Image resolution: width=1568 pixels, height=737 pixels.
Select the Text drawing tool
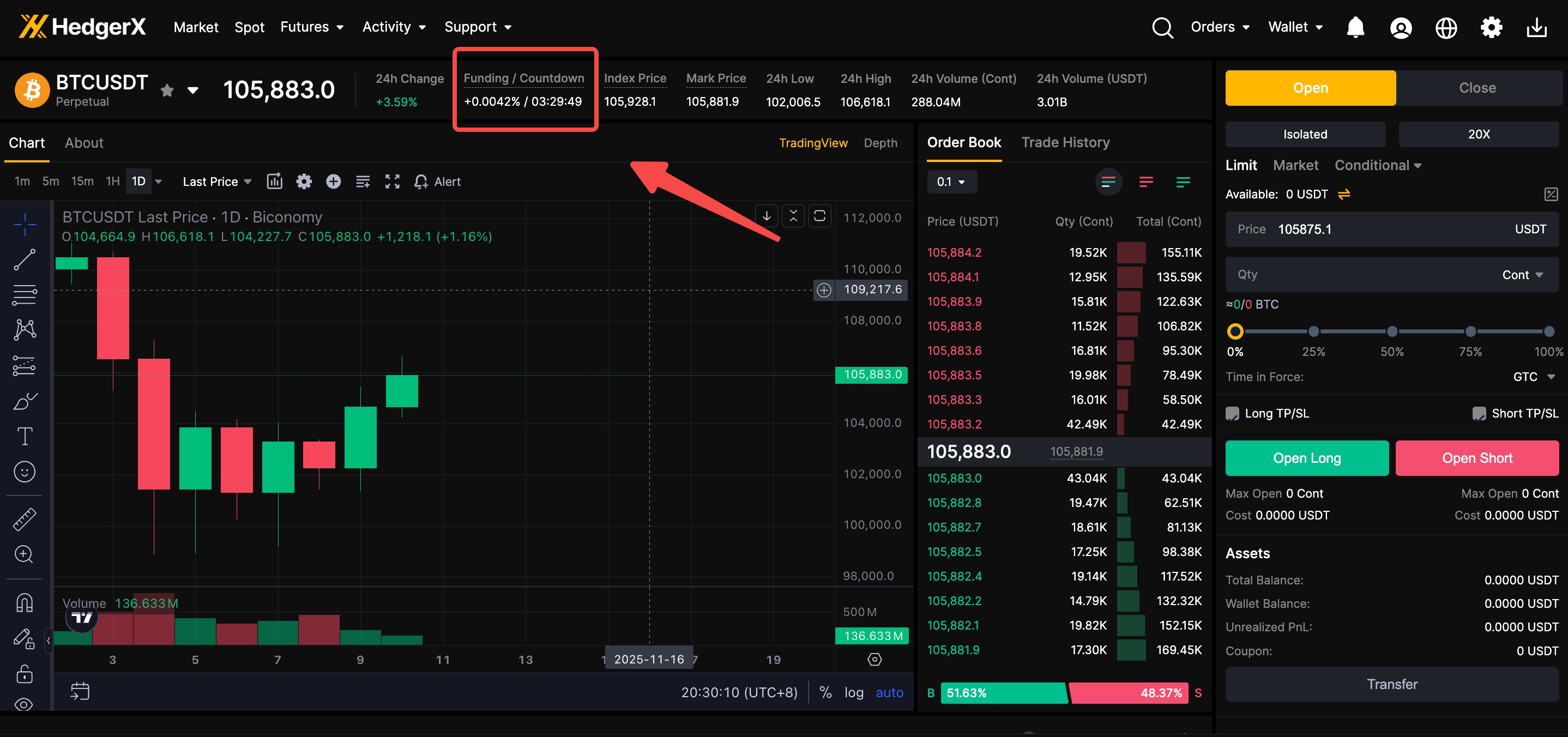point(25,436)
